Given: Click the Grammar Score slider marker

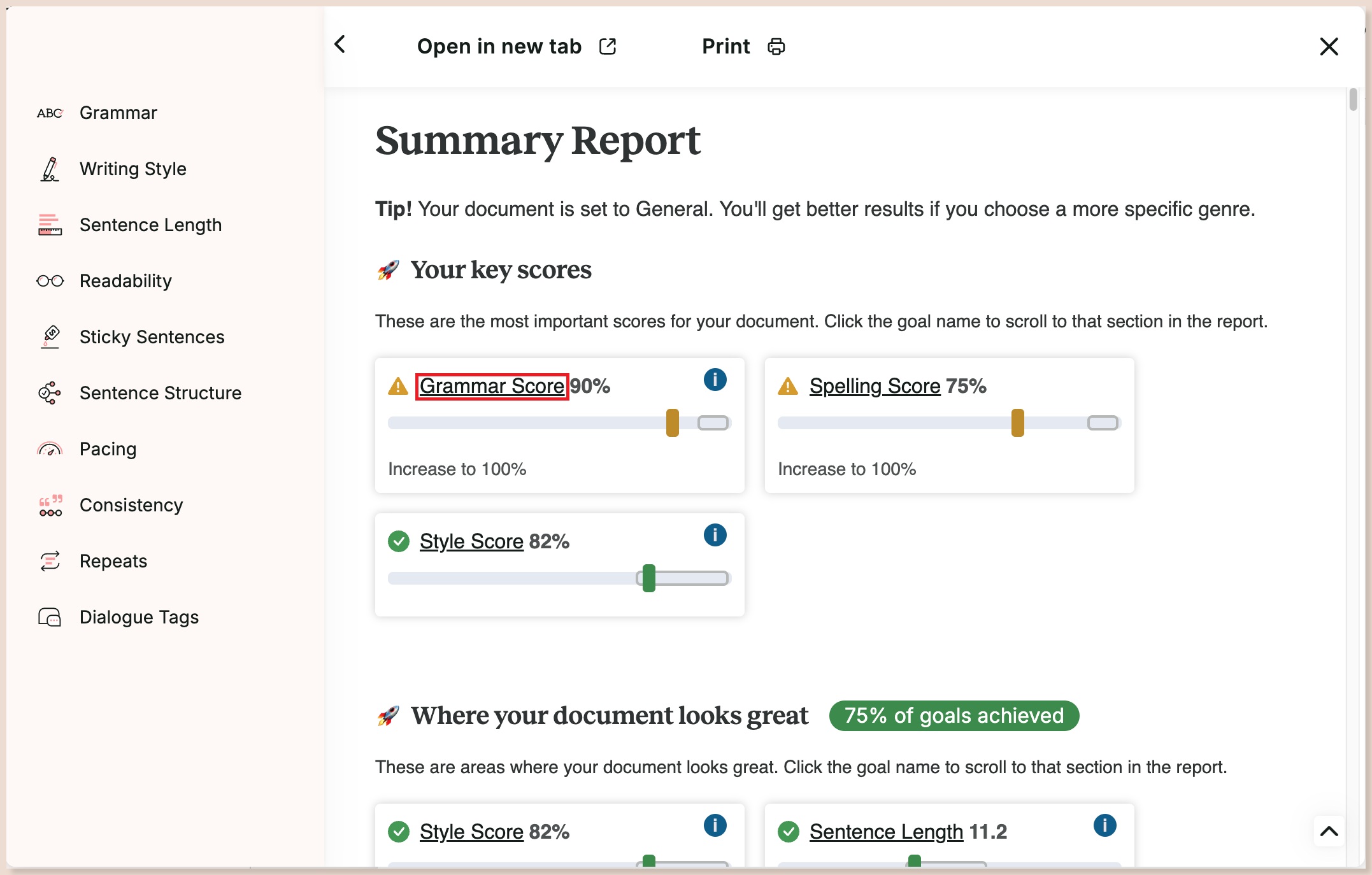Looking at the screenshot, I should click(672, 423).
